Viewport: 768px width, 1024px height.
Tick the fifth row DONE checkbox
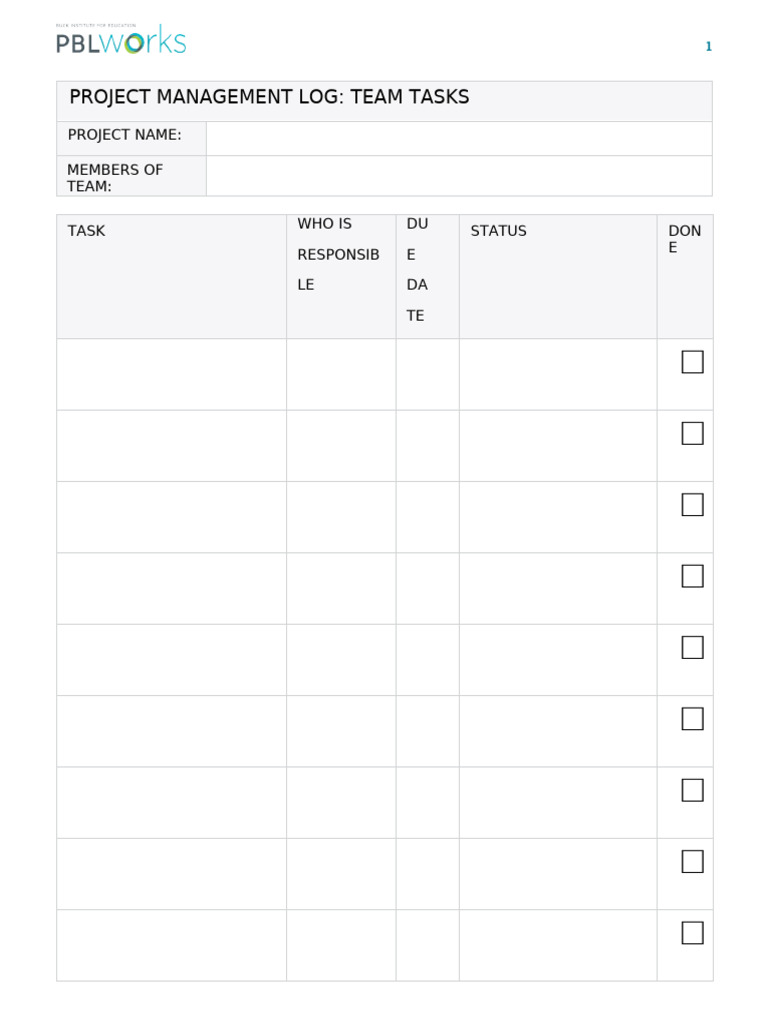[x=692, y=647]
